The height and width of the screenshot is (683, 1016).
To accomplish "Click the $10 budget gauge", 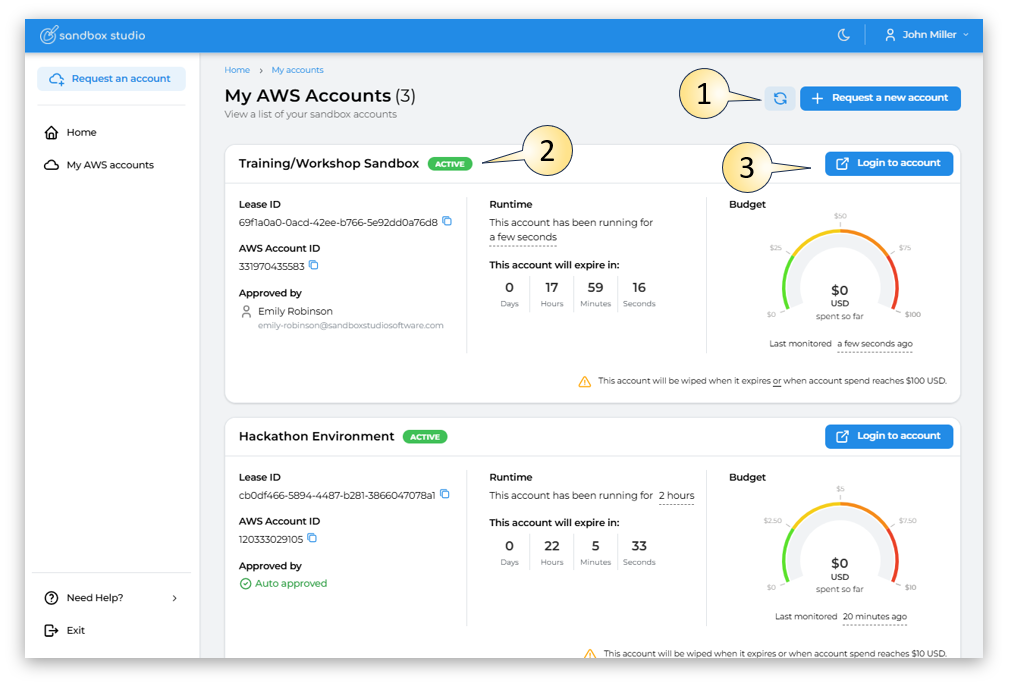I will (840, 541).
